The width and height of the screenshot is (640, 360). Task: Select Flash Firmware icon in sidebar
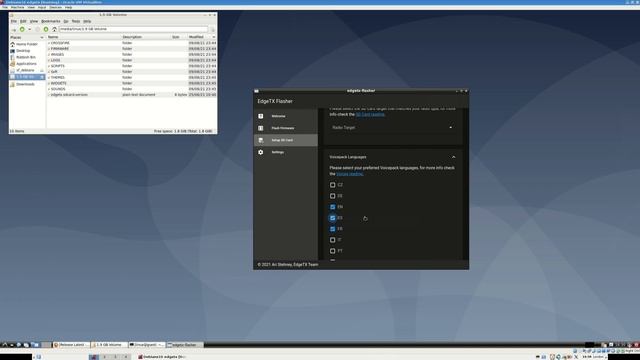click(260, 128)
